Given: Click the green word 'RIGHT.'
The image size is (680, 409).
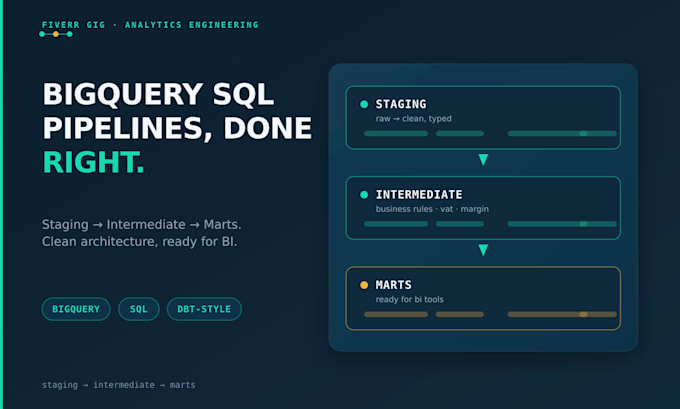Looking at the screenshot, I should [93, 162].
